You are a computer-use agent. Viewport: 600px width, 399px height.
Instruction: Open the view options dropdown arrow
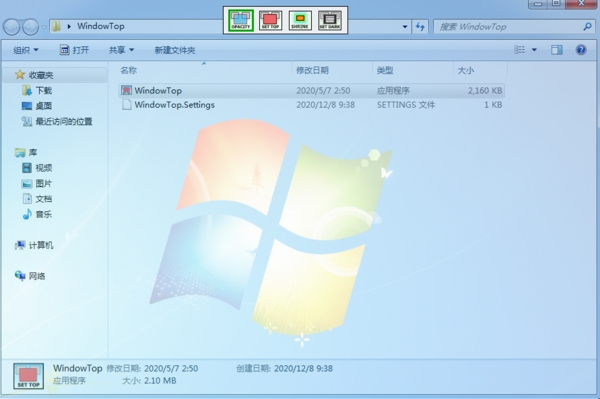tap(534, 50)
